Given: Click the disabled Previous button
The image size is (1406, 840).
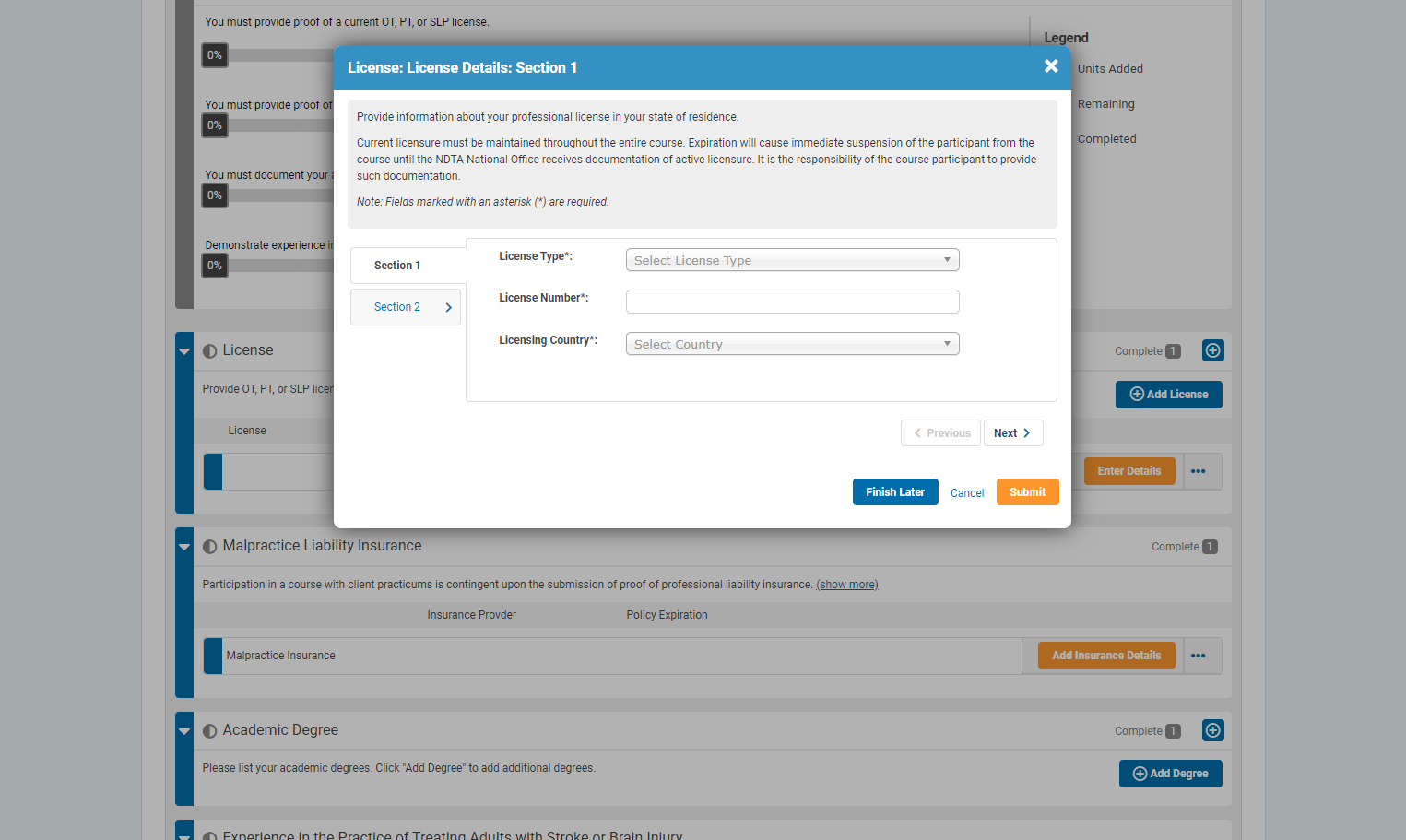Looking at the screenshot, I should point(940,433).
